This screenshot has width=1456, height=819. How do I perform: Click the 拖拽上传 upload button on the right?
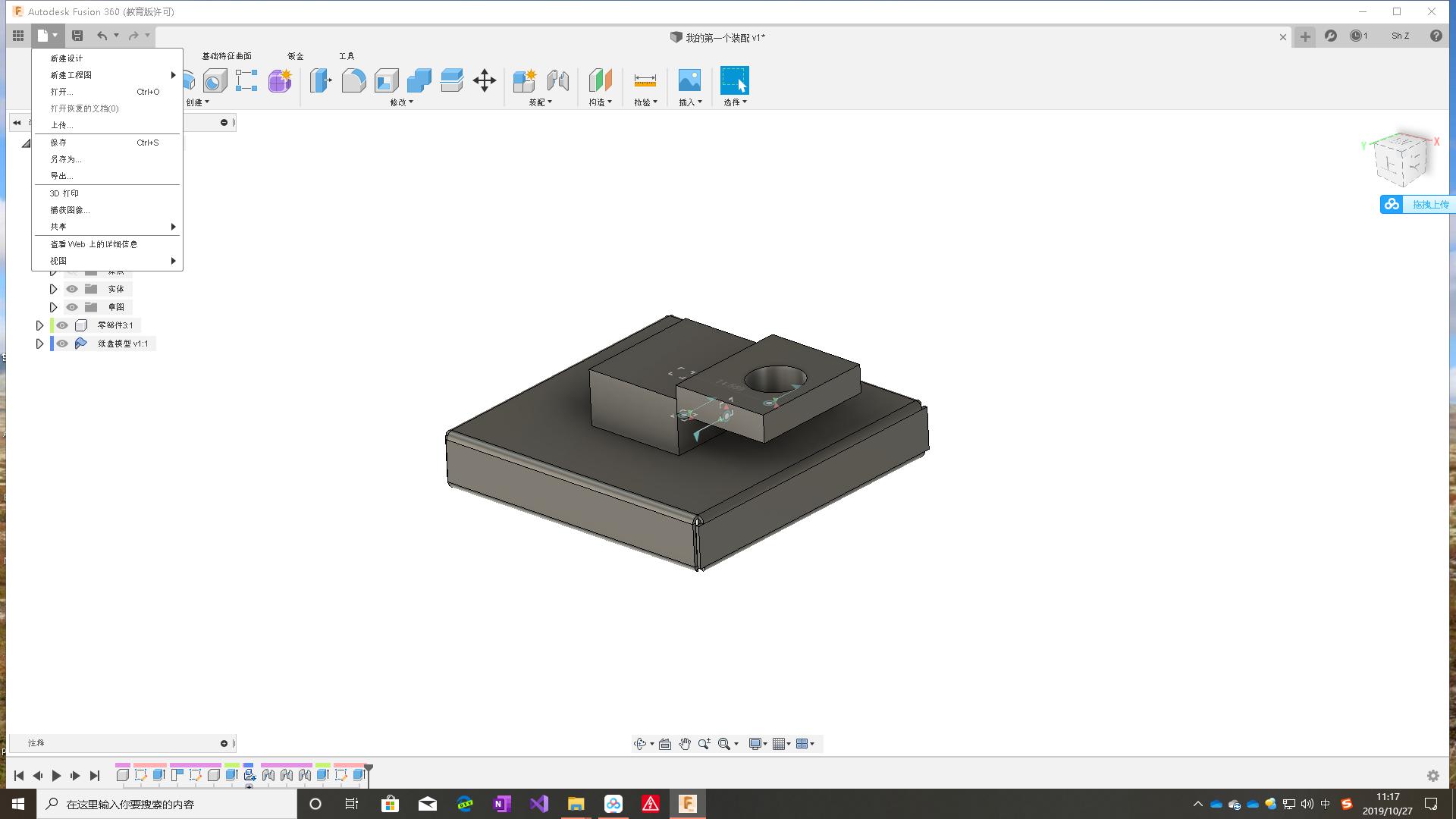(1429, 204)
